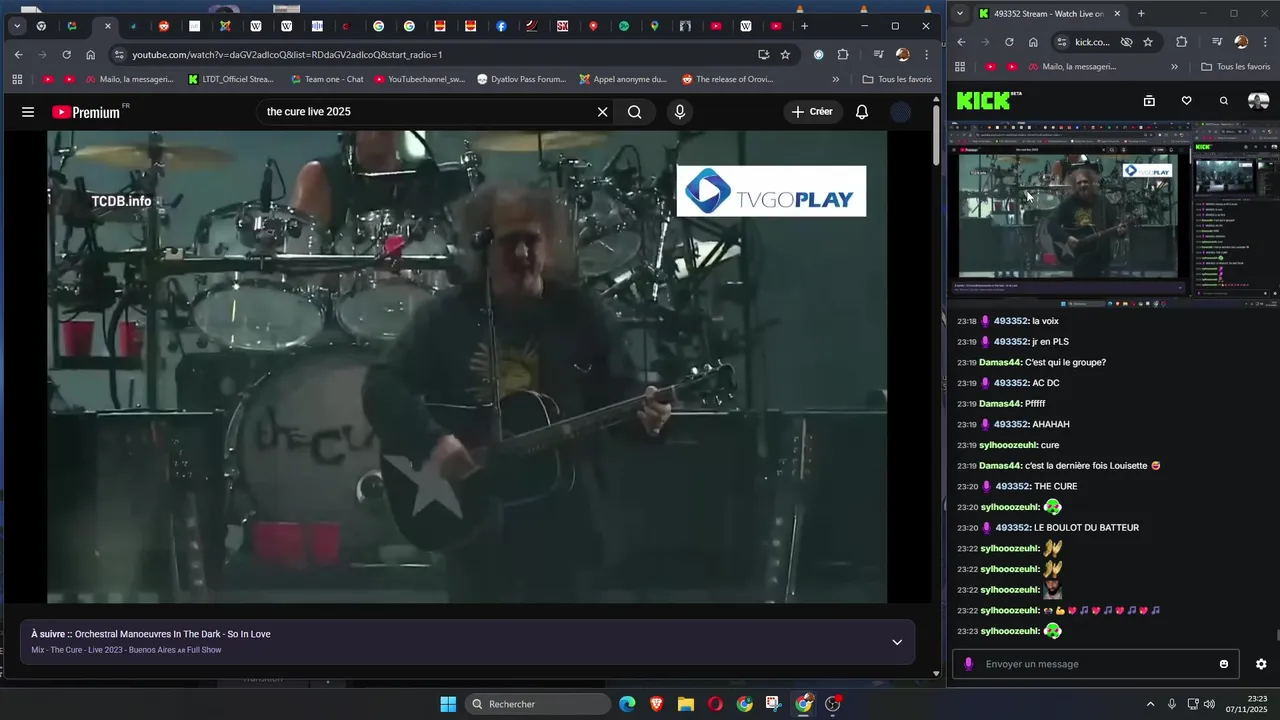Open tab search dropdown in left window
The width and height of the screenshot is (1280, 720).
pos(17,26)
